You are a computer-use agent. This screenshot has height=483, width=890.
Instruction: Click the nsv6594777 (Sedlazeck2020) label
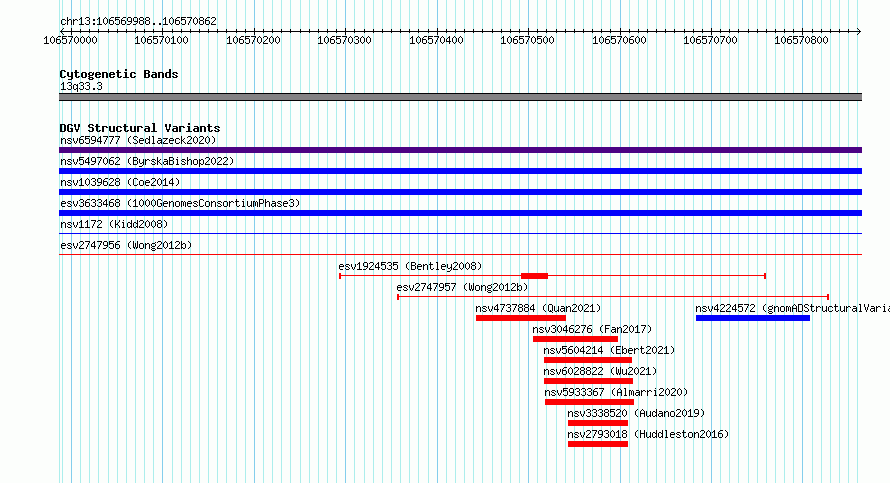point(138,140)
